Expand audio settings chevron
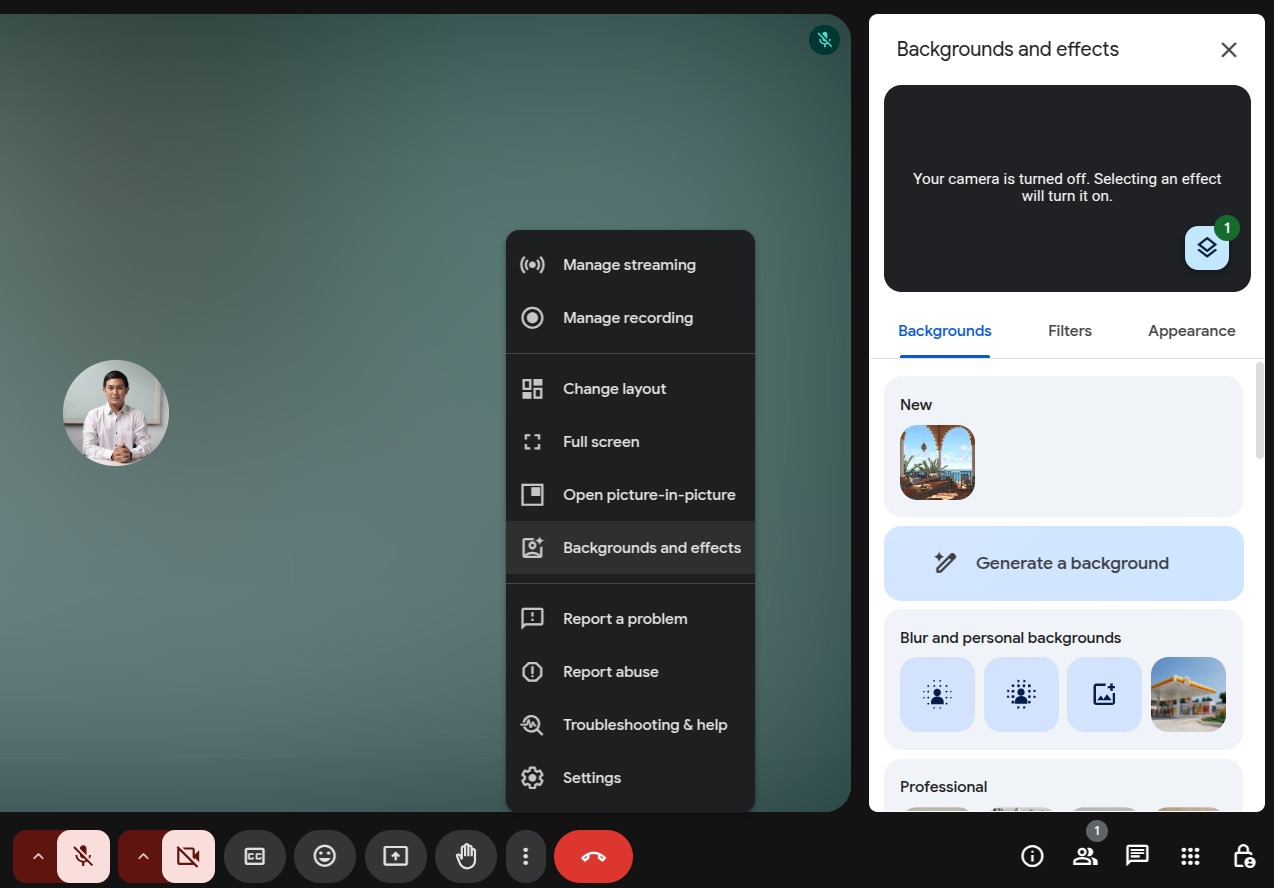This screenshot has width=1274, height=888. [x=38, y=856]
